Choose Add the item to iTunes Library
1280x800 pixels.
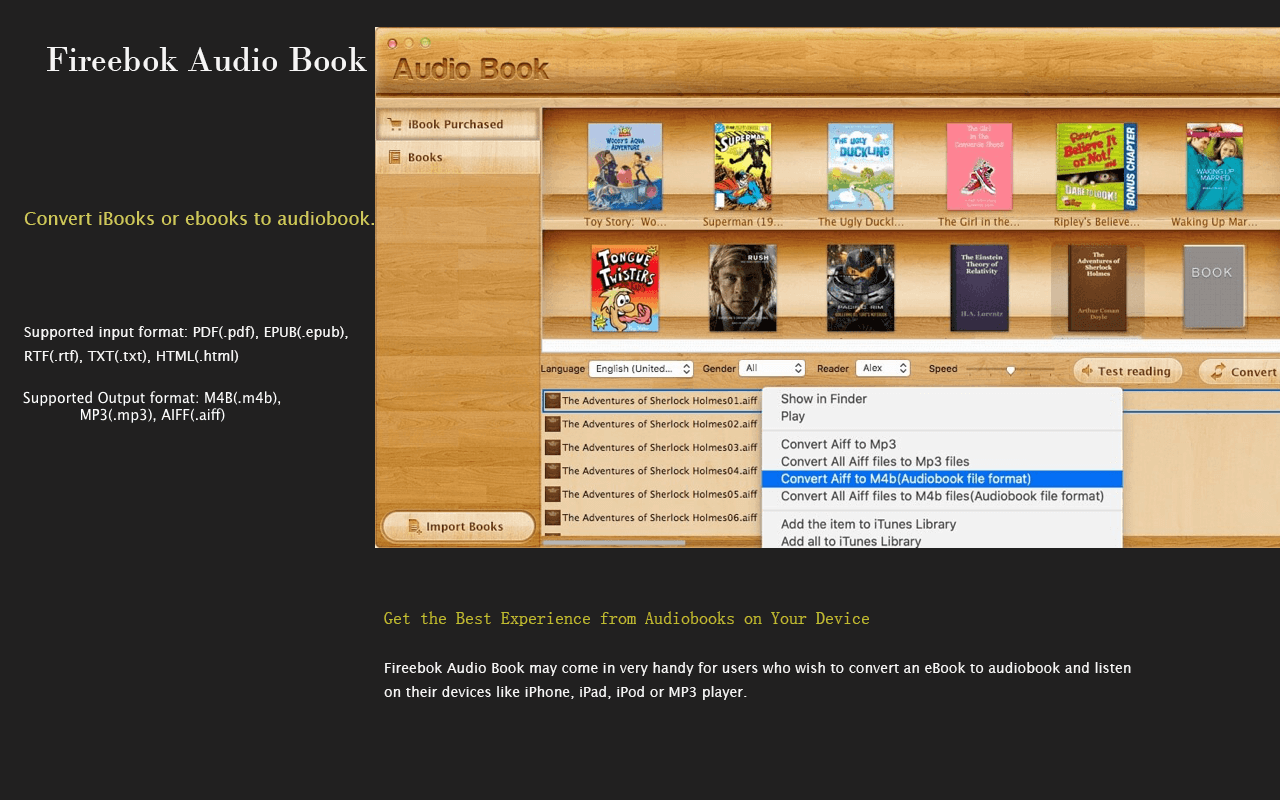(942, 524)
